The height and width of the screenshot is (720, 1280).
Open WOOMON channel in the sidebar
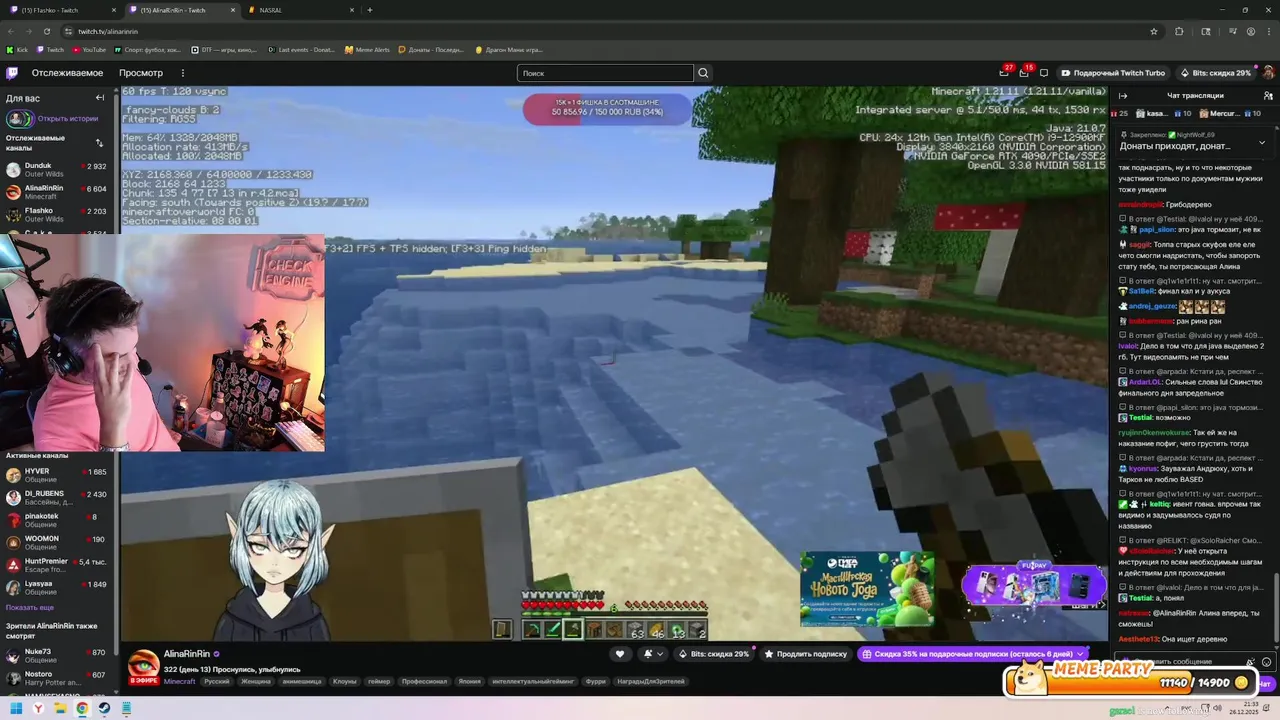(56, 542)
